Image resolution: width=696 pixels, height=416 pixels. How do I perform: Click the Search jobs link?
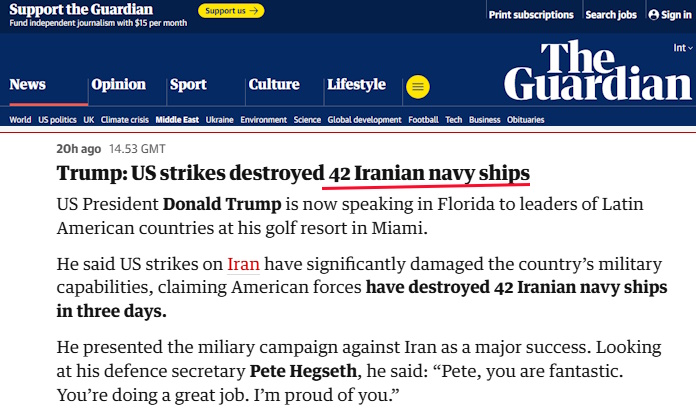pyautogui.click(x=610, y=15)
